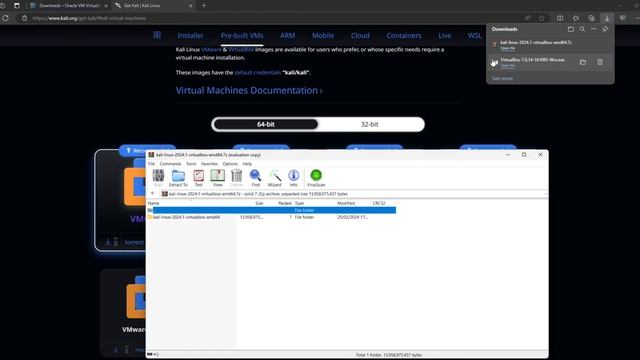
Task: Click the Live nav item
Action: (444, 36)
